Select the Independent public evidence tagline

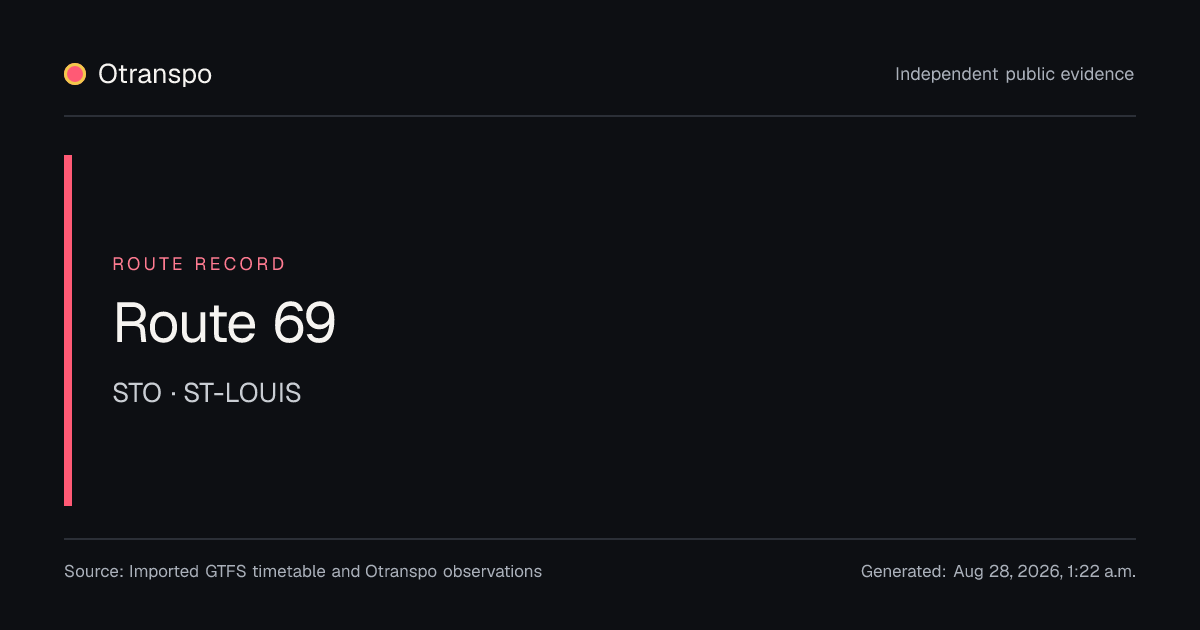coord(1014,74)
